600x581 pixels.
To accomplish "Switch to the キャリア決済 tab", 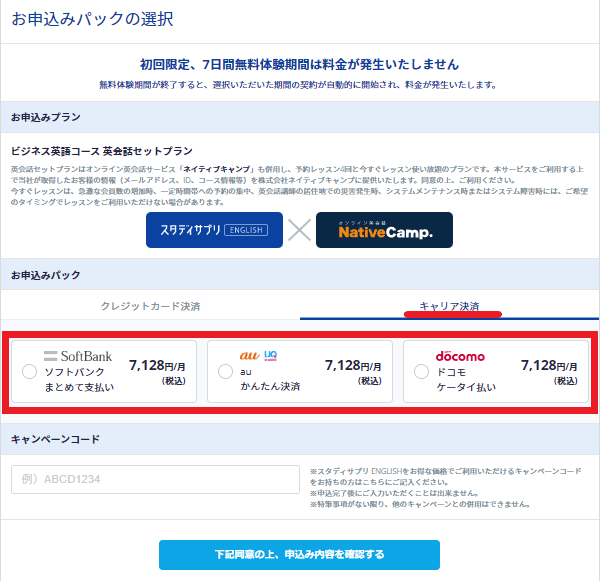I will pyautogui.click(x=449, y=306).
